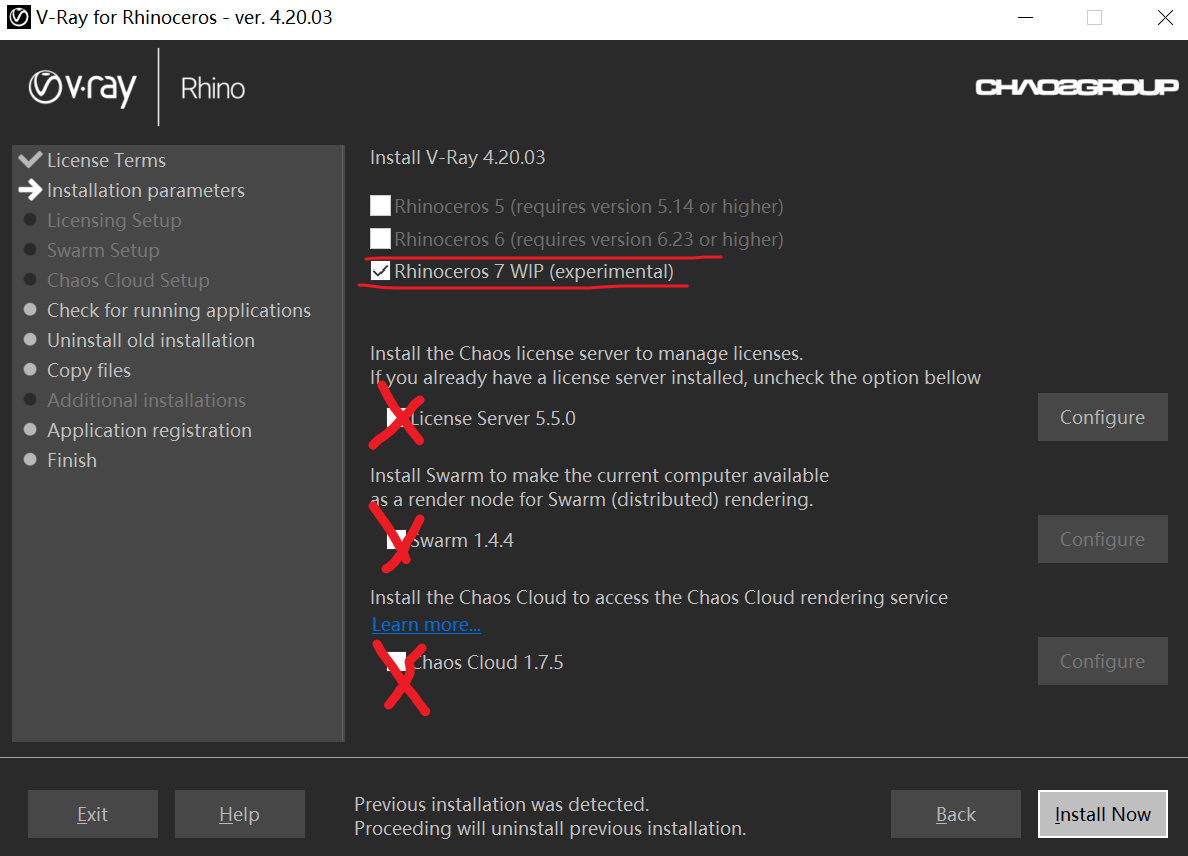1188x856 pixels.
Task: Select Swarm Setup step
Action: [103, 250]
